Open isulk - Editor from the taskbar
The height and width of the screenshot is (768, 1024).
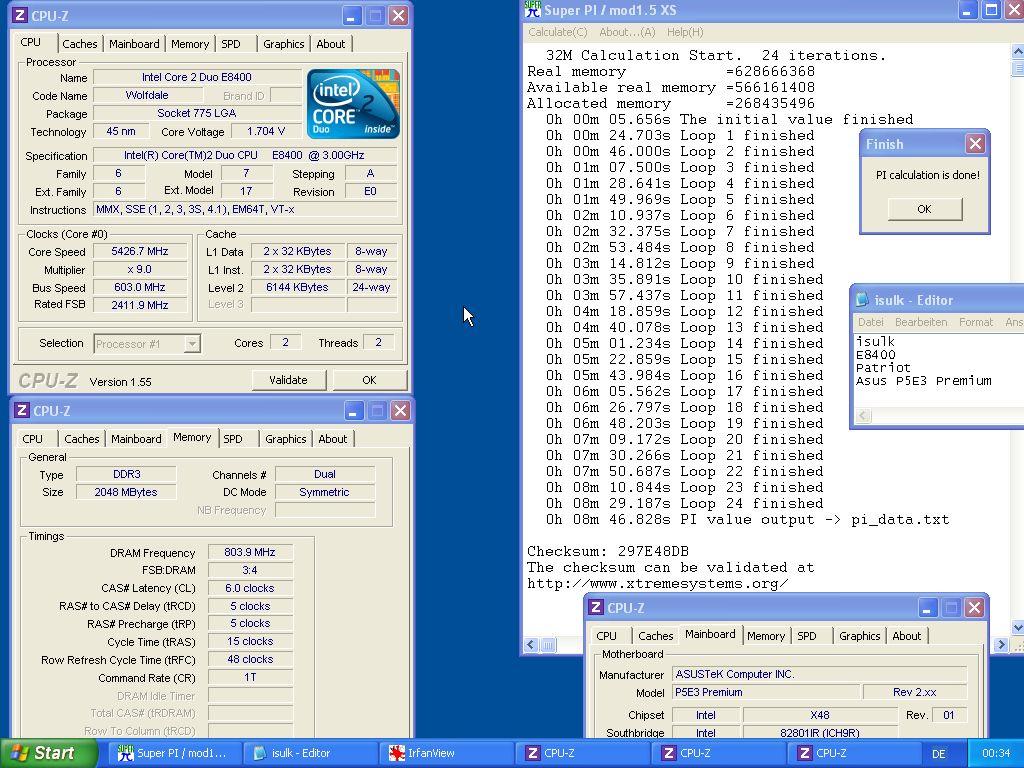(311, 753)
